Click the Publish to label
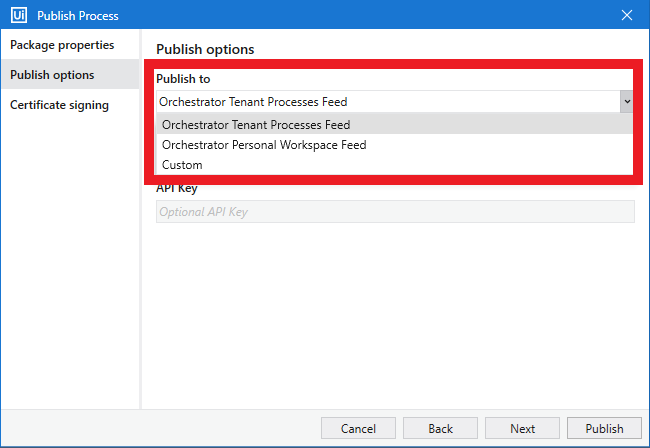 (183, 79)
